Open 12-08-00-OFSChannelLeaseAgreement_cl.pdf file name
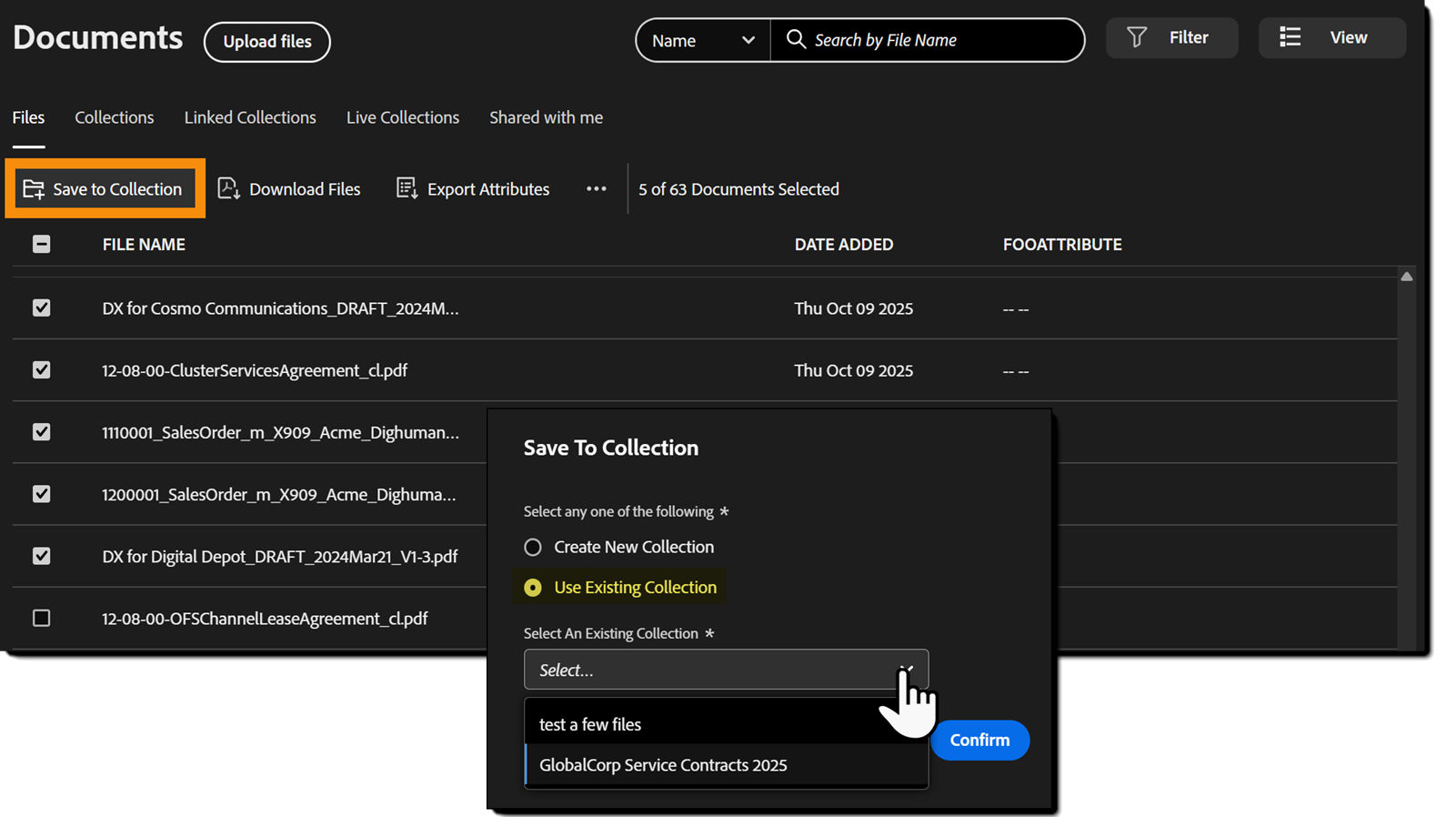Screen dimensions: 1456x817 [265, 619]
